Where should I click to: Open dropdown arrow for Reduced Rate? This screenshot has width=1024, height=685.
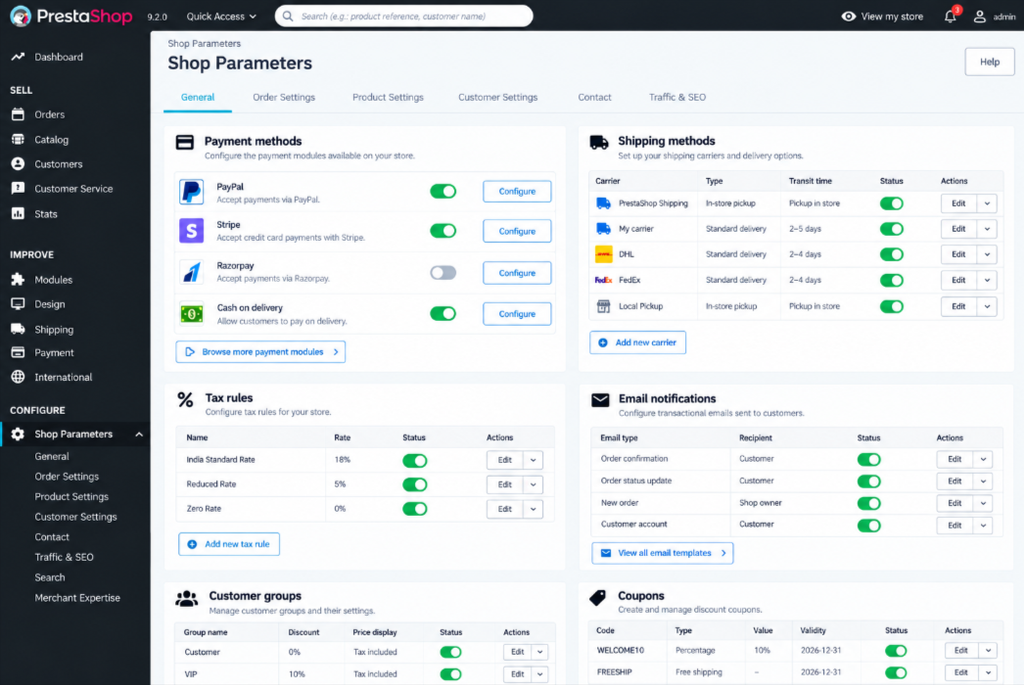(x=533, y=485)
